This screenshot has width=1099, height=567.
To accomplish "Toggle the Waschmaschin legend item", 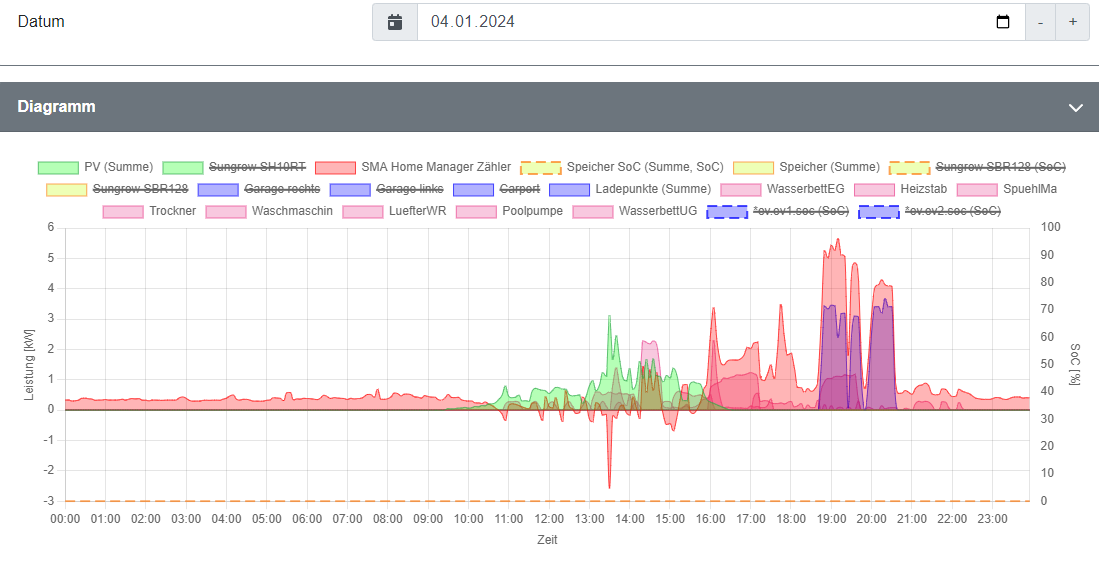I will pos(292,211).
